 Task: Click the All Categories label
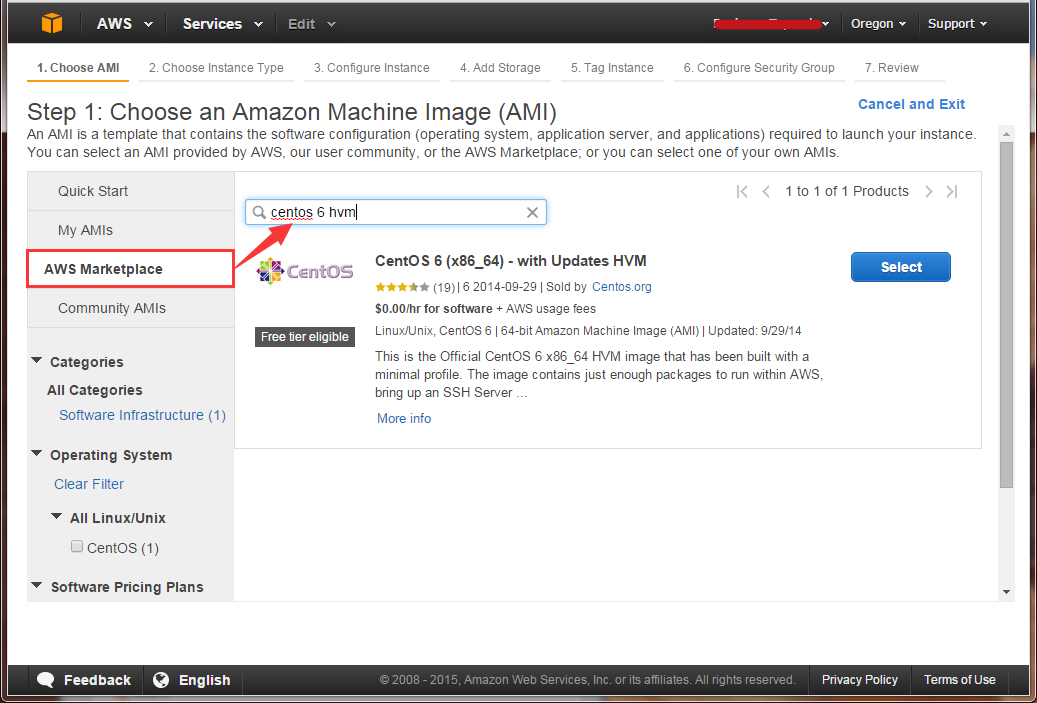(x=95, y=390)
